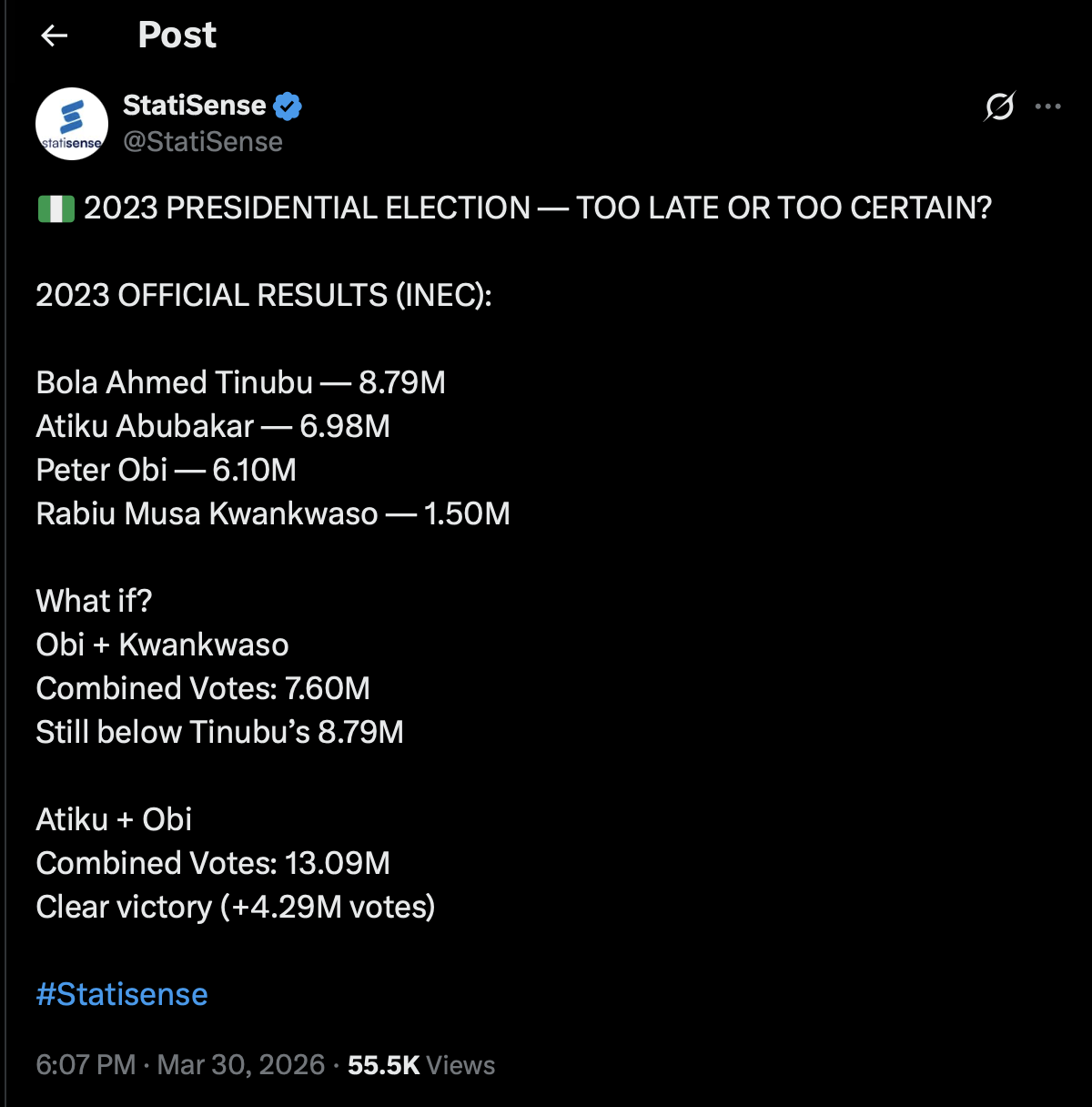Click the 2023 OFFICIAL RESULTS (INEC) line

[264, 295]
